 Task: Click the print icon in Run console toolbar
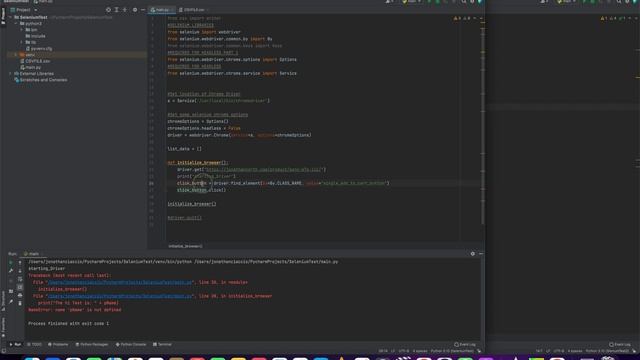coord(20,295)
